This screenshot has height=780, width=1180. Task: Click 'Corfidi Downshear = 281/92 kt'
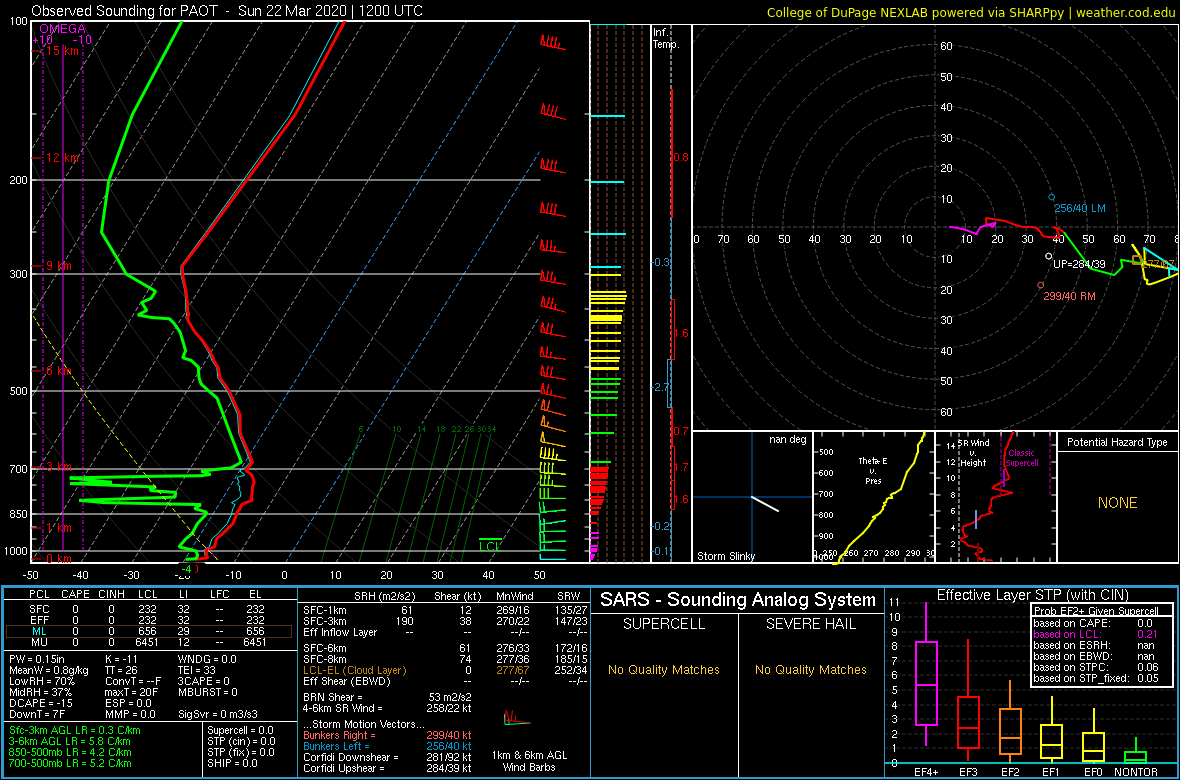(x=388, y=757)
